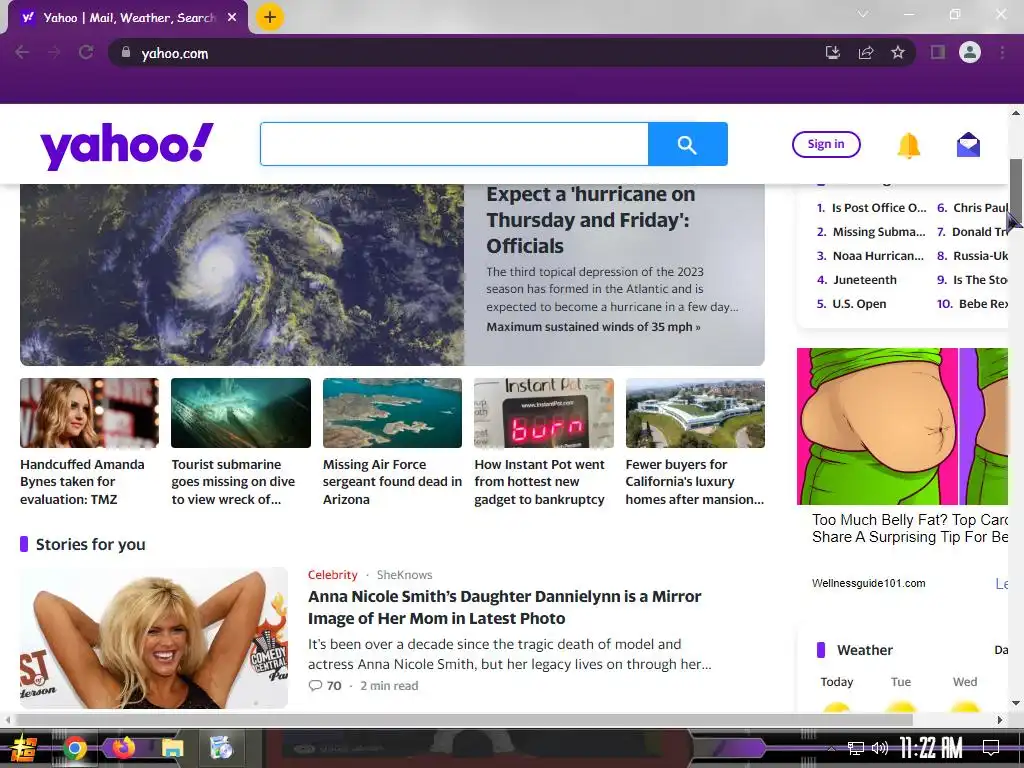
Task: Click the blue search magnifier button
Action: [x=688, y=144]
